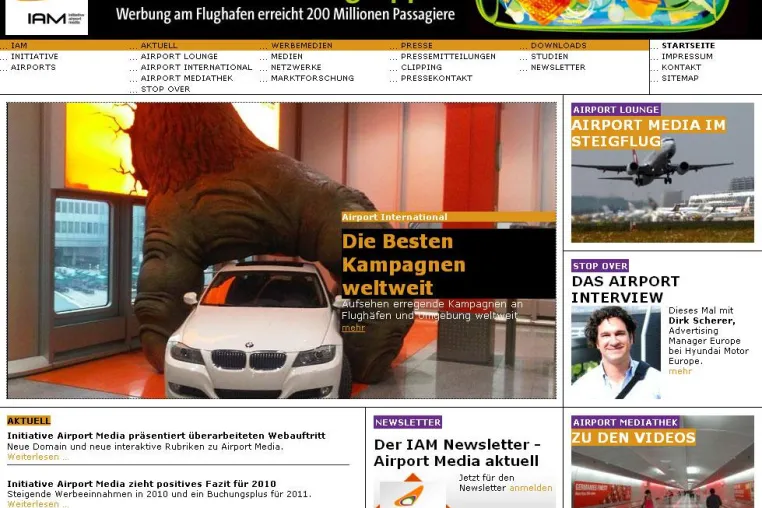Open Pressemitteilungen link
This screenshot has height=508, width=762.
click(x=448, y=56)
